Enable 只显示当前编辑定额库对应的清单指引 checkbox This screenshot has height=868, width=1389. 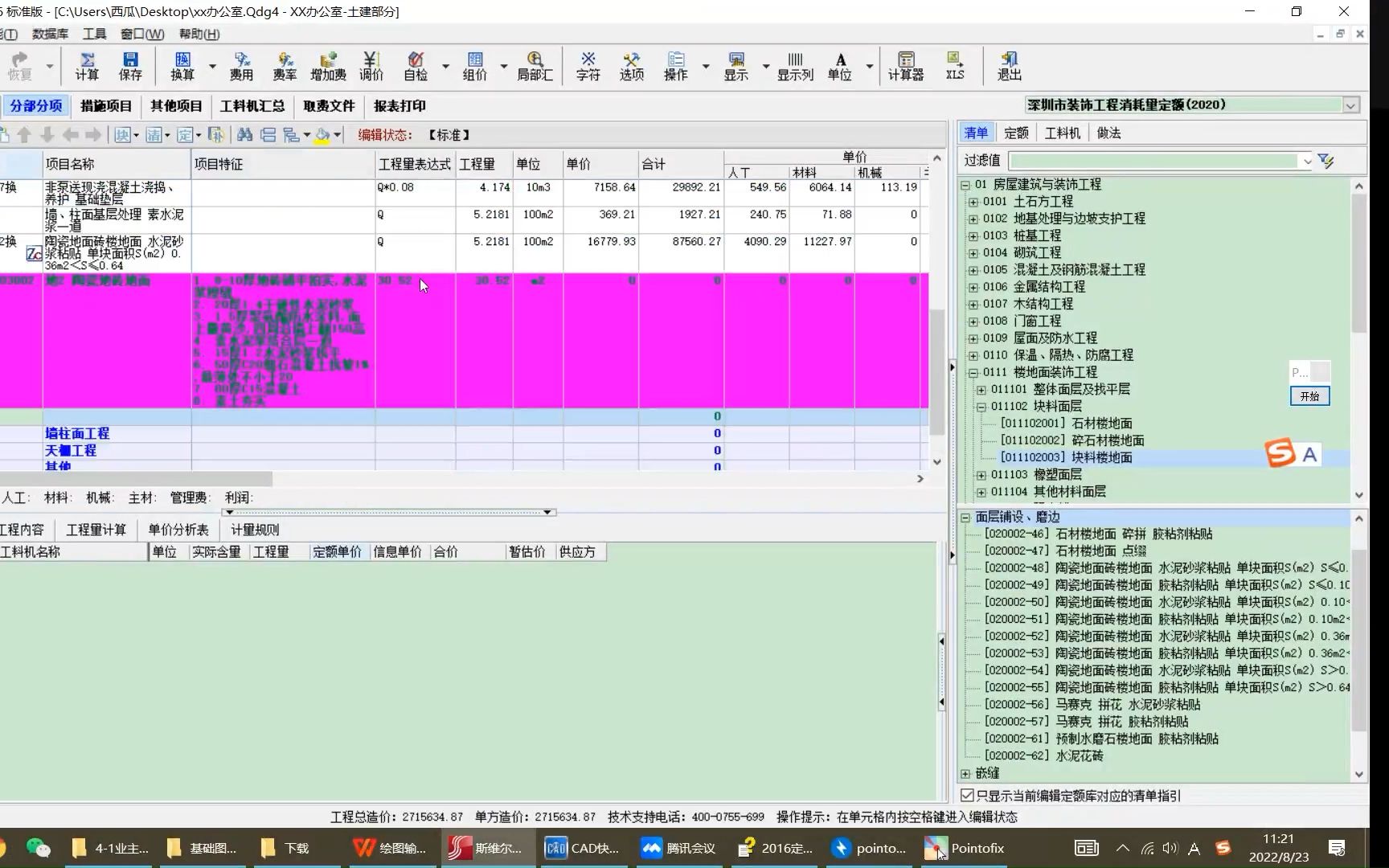pyautogui.click(x=966, y=796)
